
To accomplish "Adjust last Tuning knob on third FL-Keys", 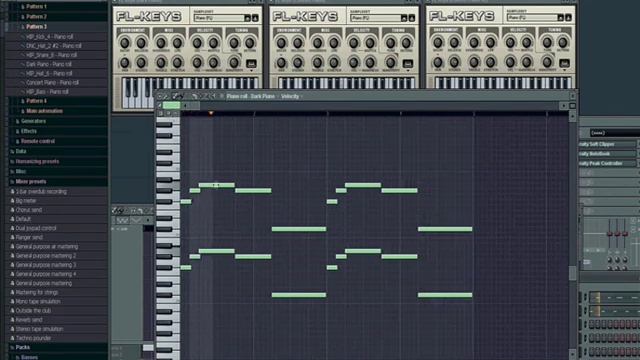I will 563,42.
